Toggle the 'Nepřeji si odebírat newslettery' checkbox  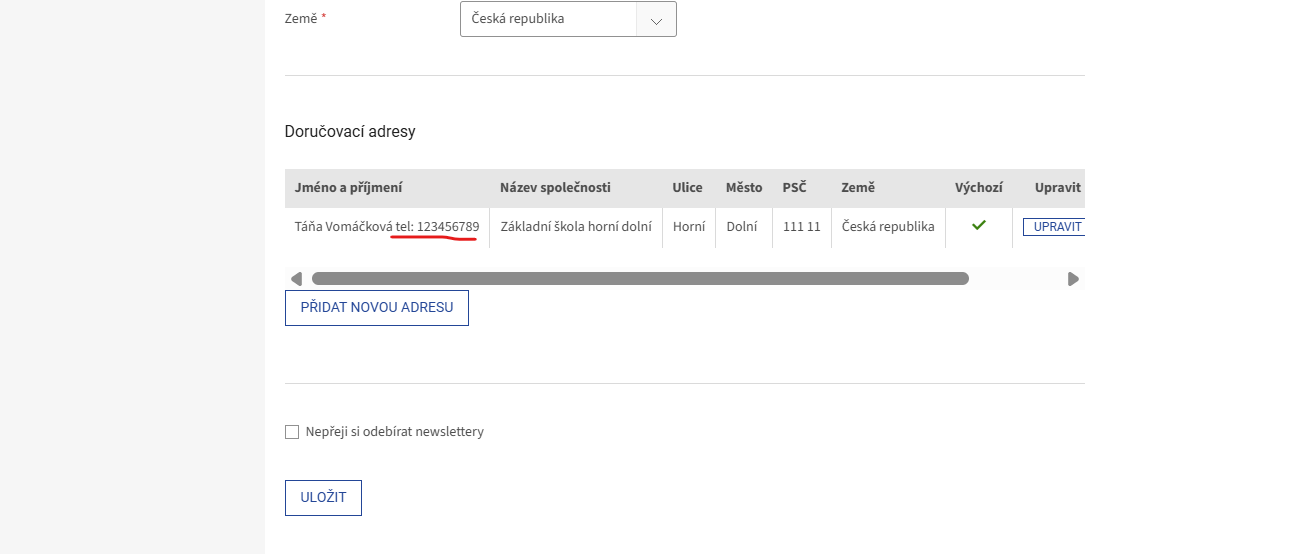[292, 432]
